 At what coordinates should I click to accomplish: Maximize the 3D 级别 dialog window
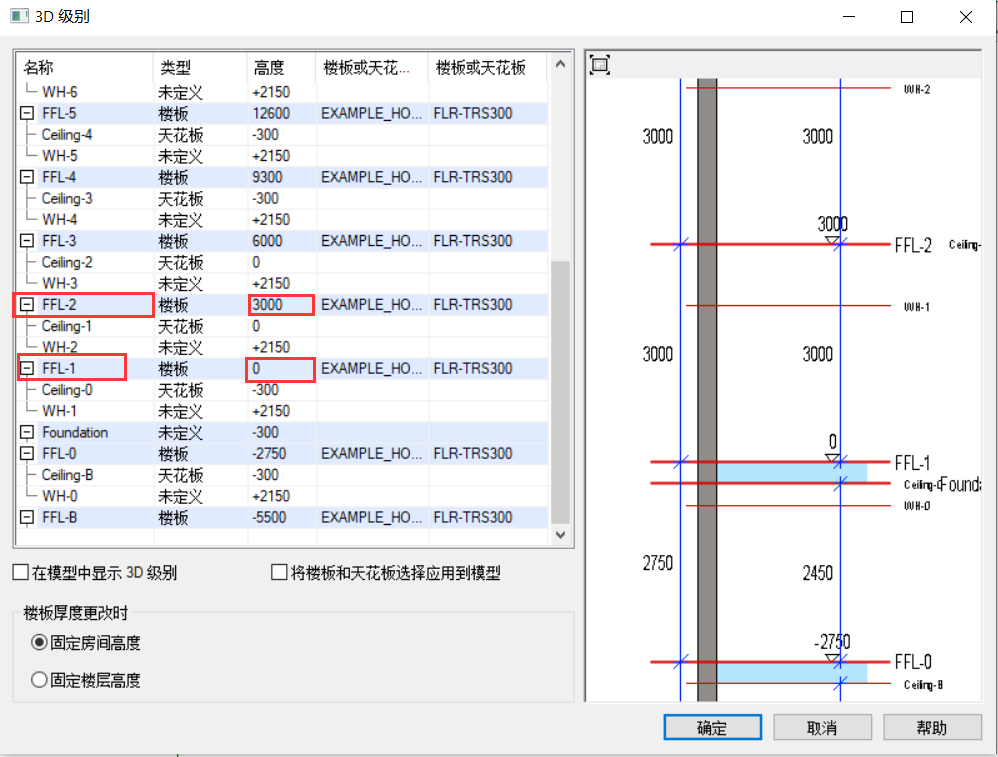tap(907, 17)
